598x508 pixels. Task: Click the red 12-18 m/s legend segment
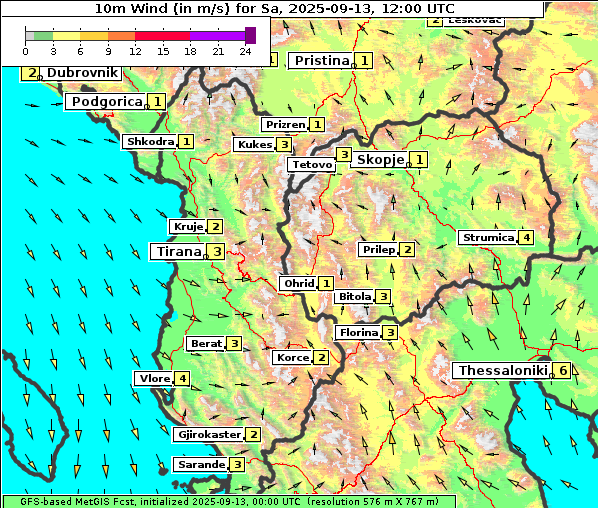tap(162, 36)
